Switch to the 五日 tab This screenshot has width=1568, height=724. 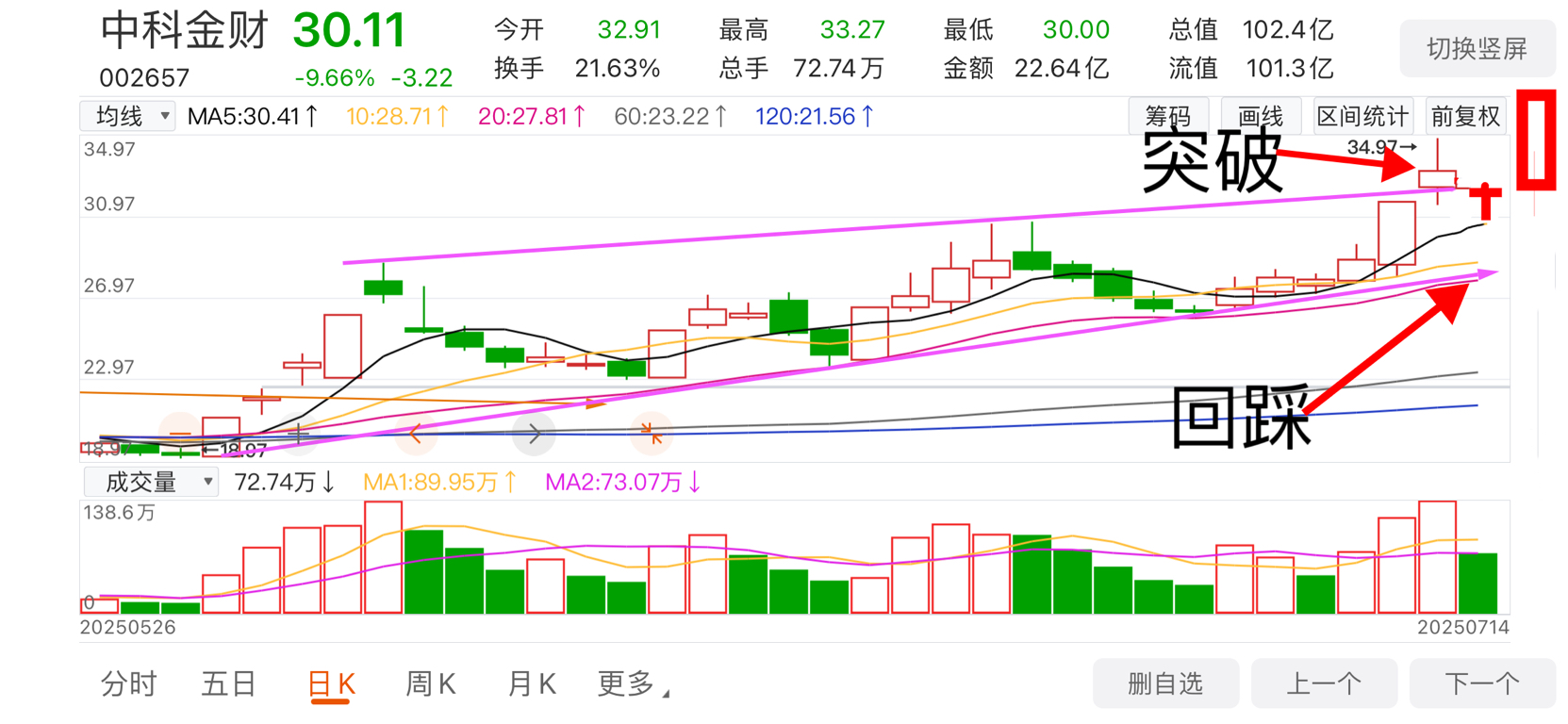pyautogui.click(x=228, y=683)
